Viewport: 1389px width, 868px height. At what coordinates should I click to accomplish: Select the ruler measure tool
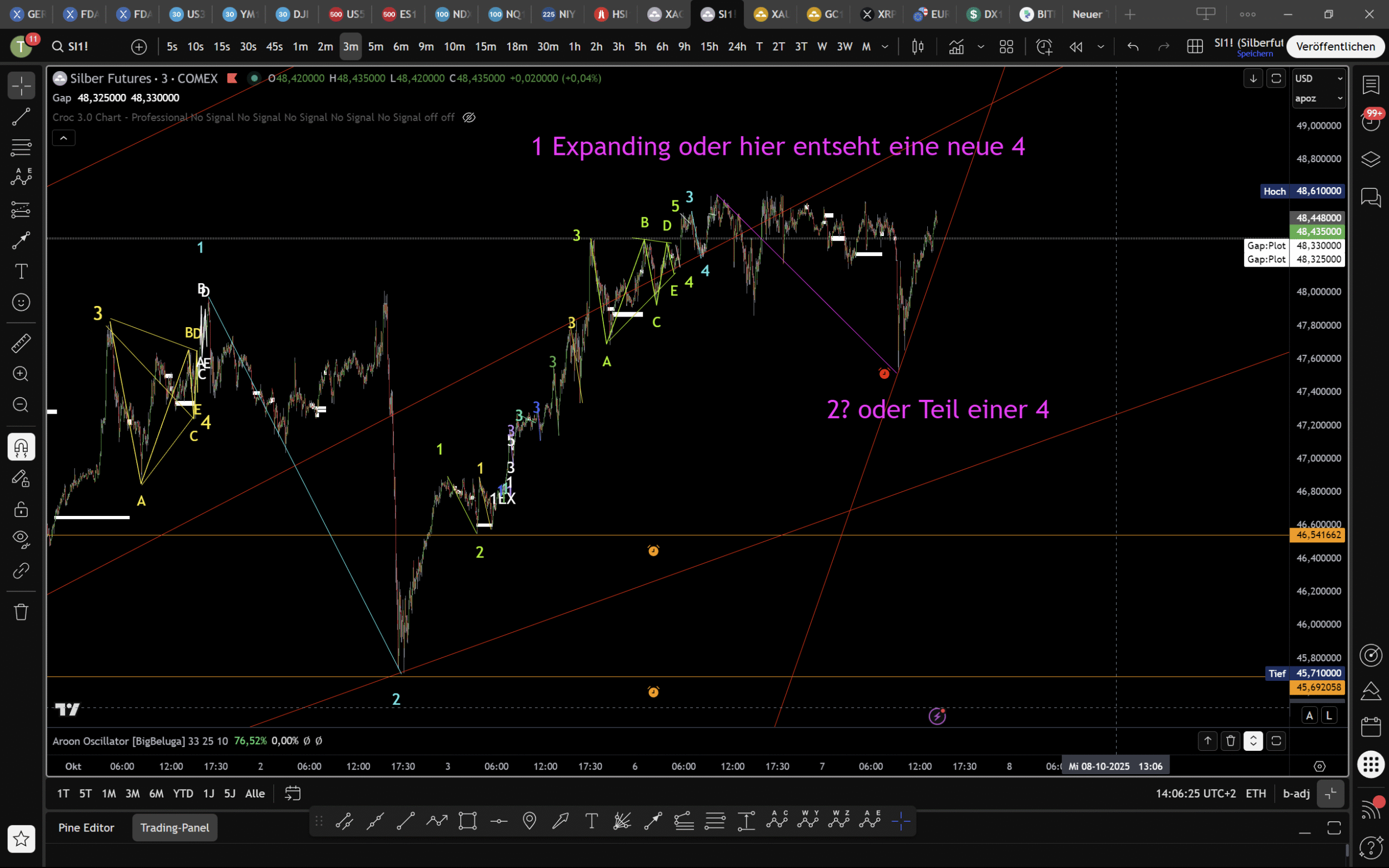tap(21, 343)
